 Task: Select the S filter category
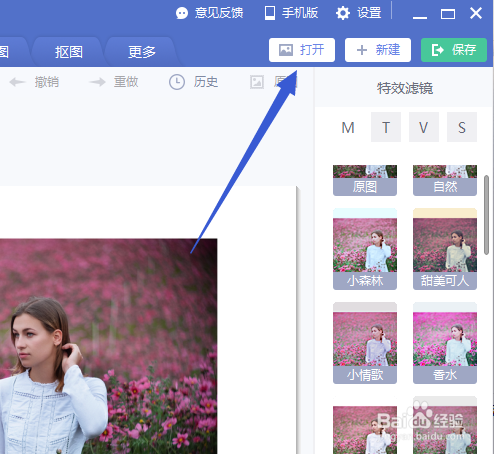tap(462, 127)
